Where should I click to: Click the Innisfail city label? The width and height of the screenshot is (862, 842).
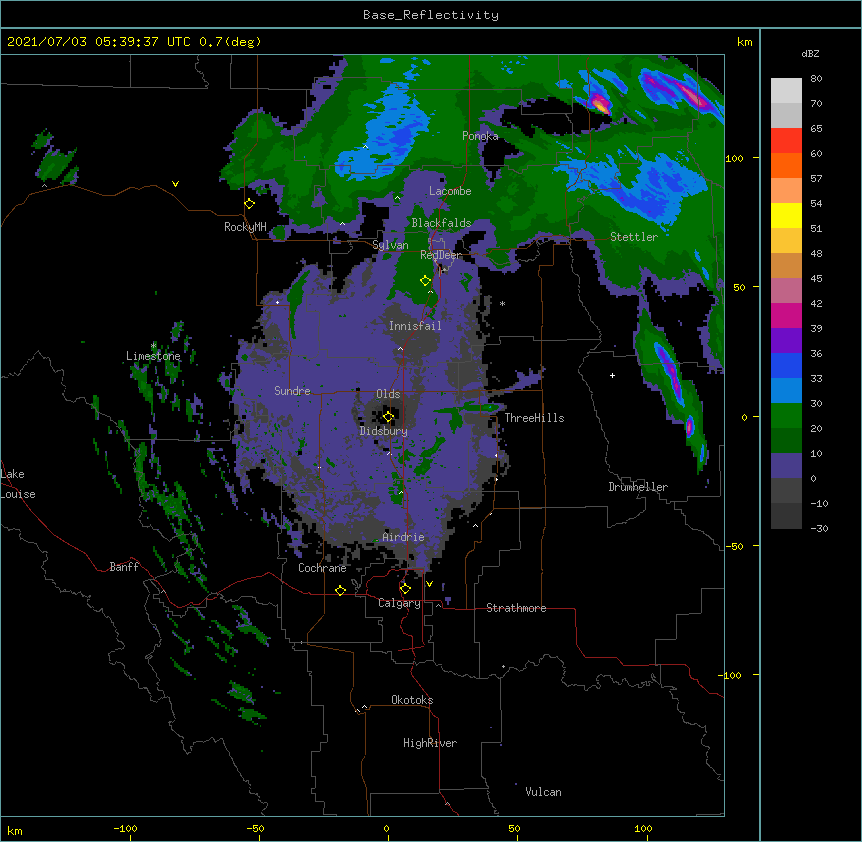click(415, 326)
